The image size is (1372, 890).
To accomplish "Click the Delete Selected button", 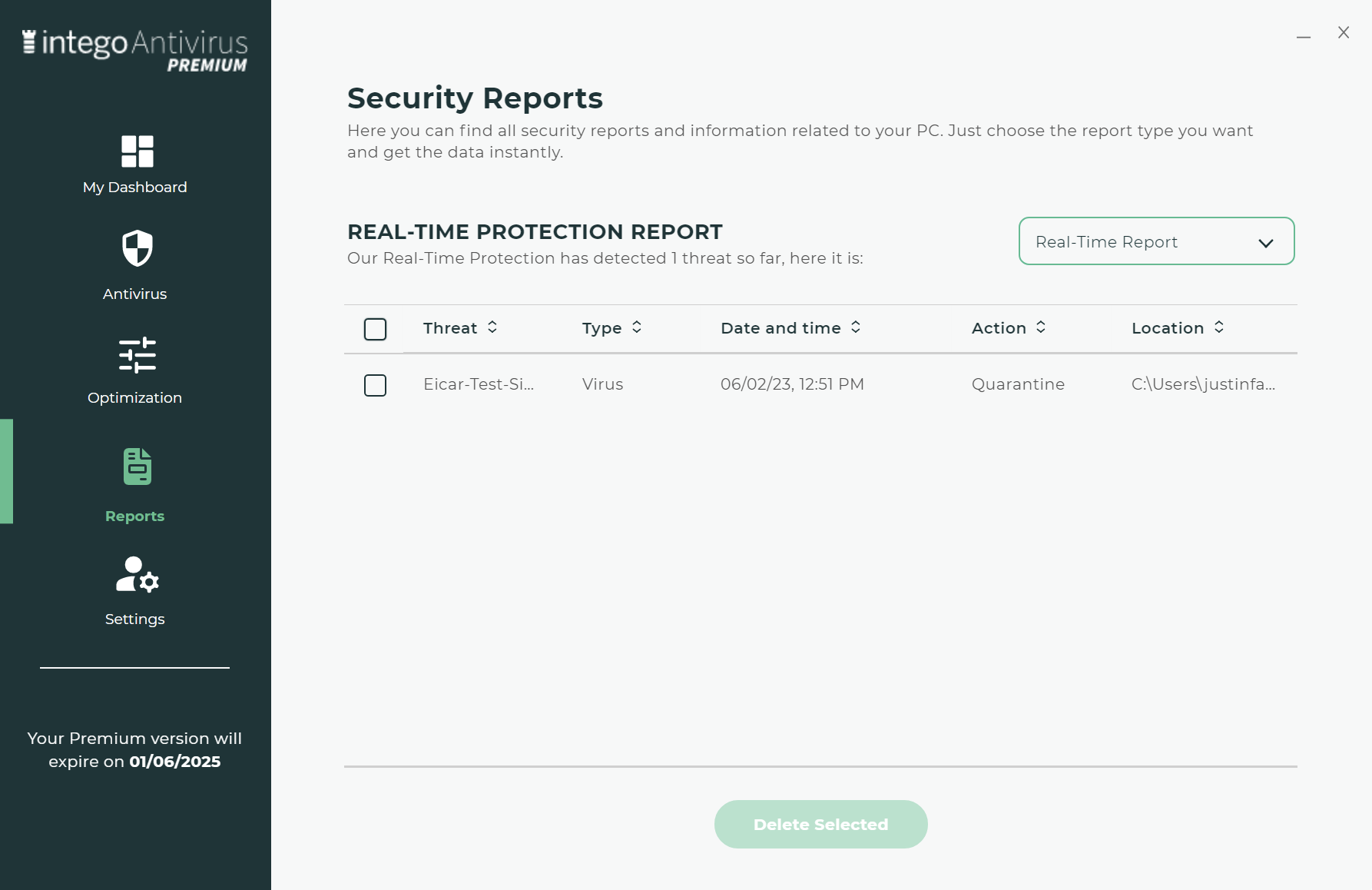I will coord(820,824).
